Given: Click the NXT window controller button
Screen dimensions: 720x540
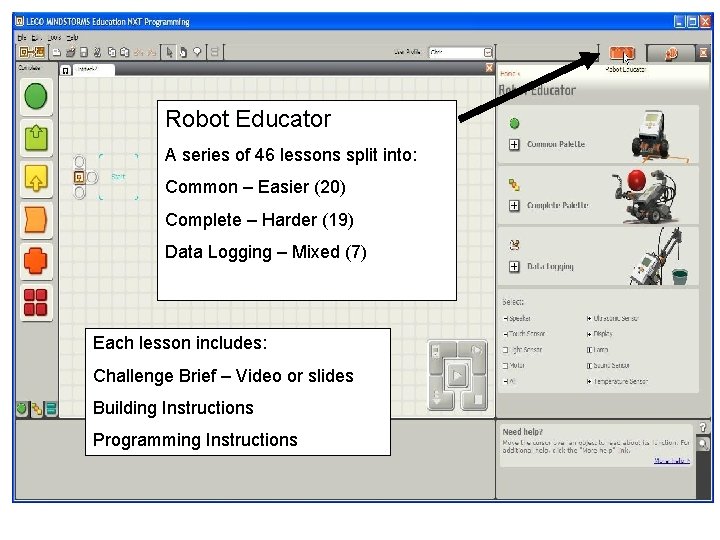Looking at the screenshot, I should (x=436, y=351).
